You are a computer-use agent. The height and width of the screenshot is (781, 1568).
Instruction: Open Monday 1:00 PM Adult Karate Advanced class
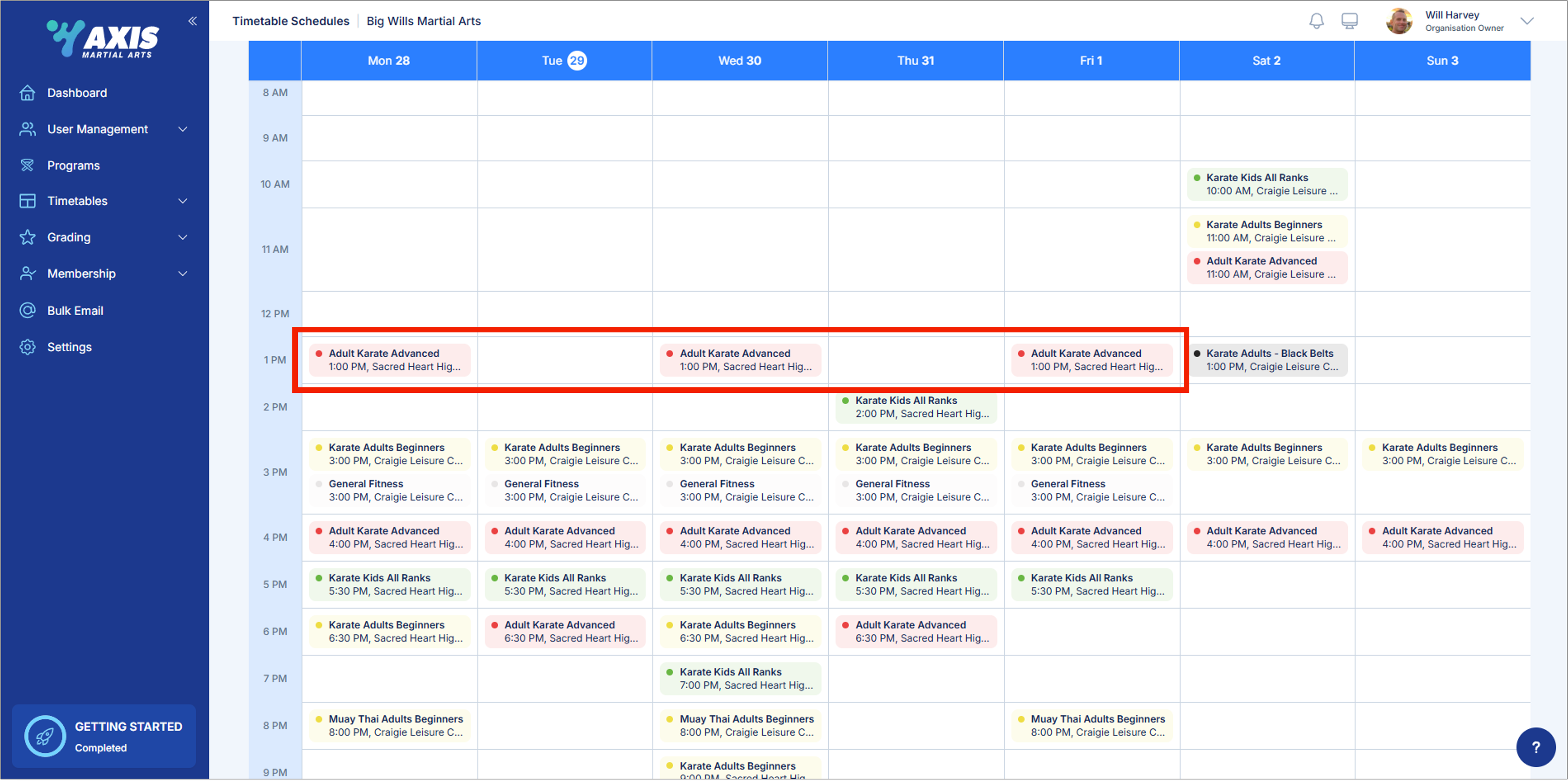(390, 360)
